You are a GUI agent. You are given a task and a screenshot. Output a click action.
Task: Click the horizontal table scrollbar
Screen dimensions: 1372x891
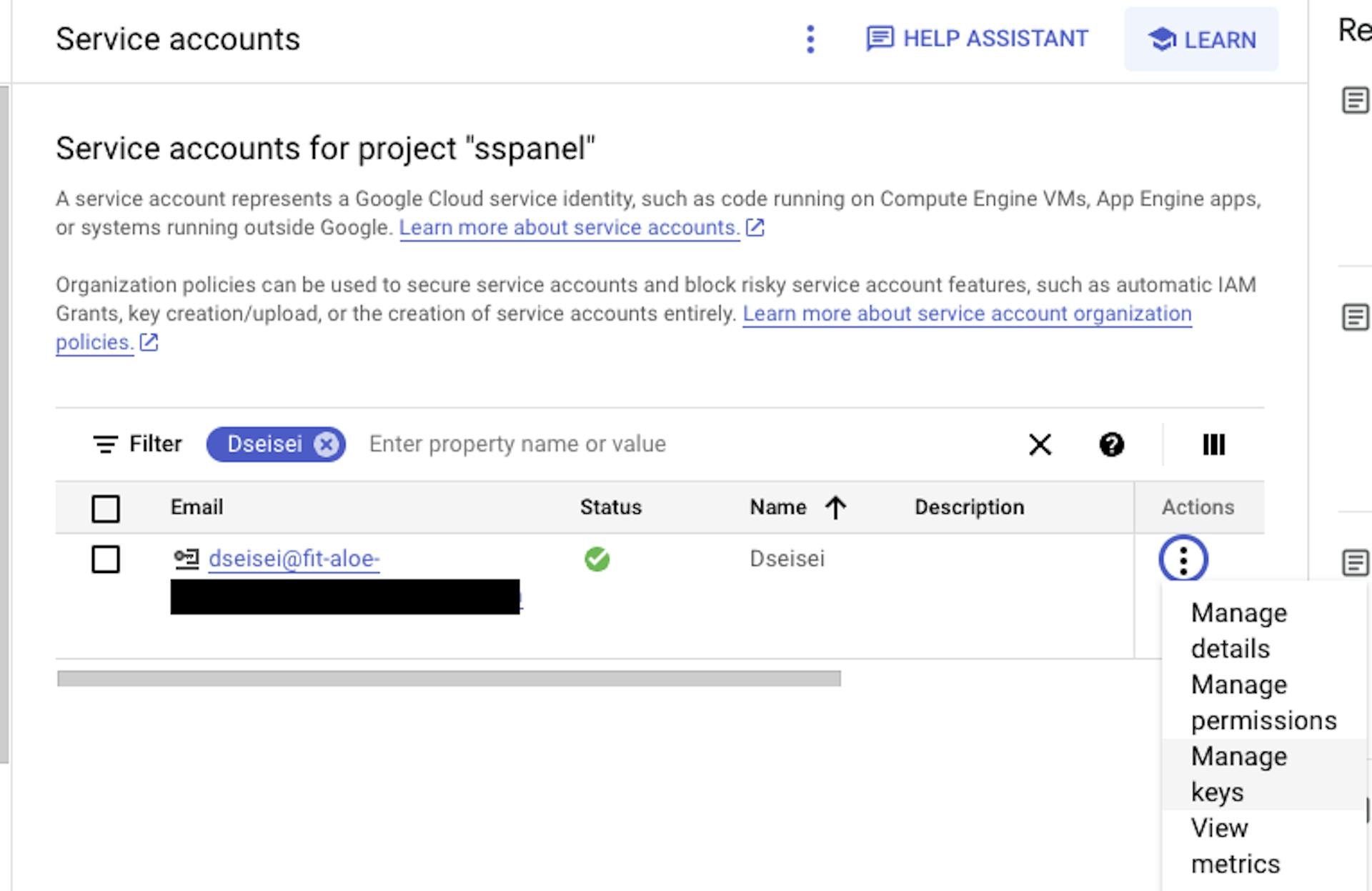449,679
